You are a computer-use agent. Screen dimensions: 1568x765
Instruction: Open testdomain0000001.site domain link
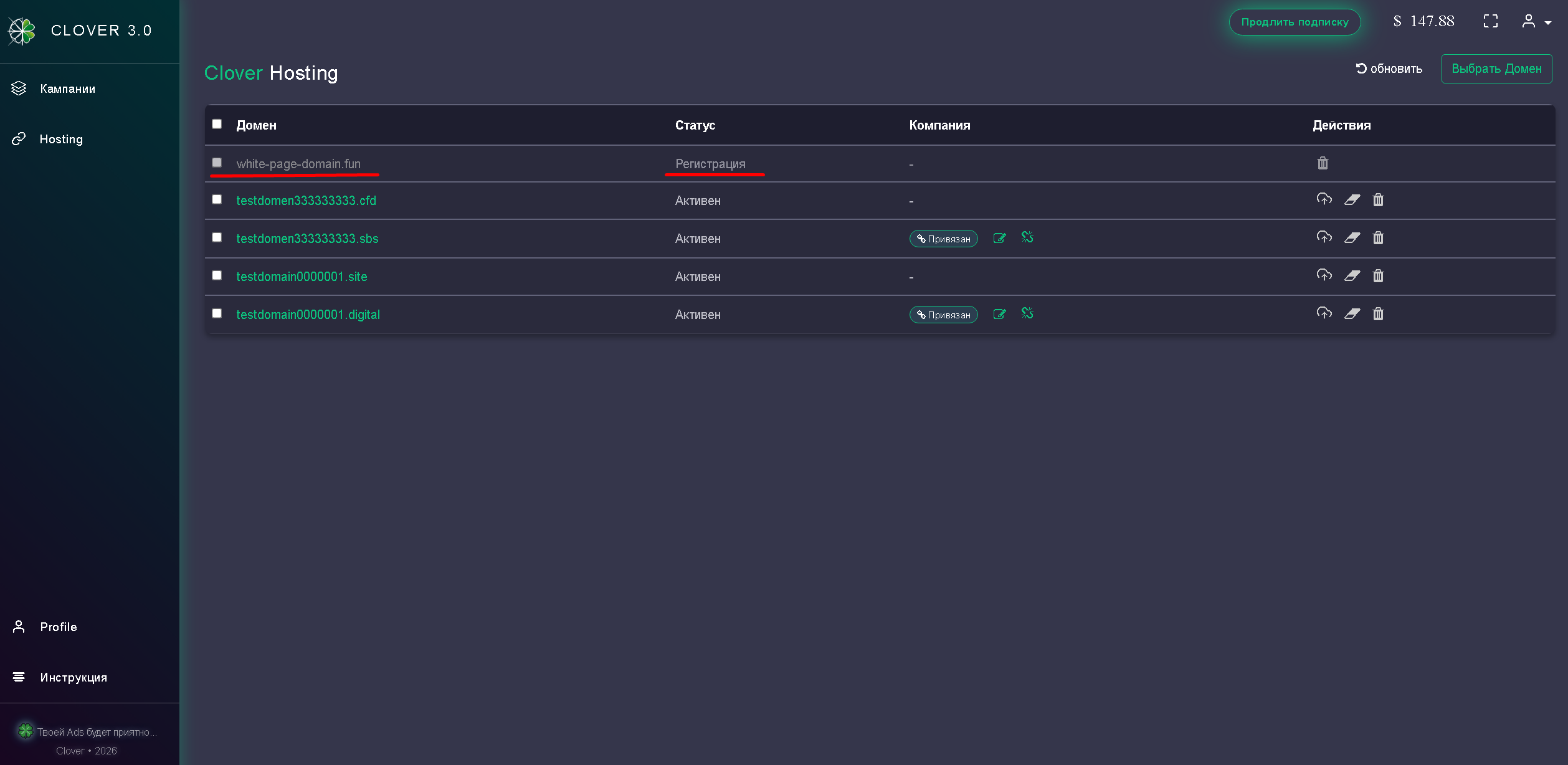pos(302,277)
